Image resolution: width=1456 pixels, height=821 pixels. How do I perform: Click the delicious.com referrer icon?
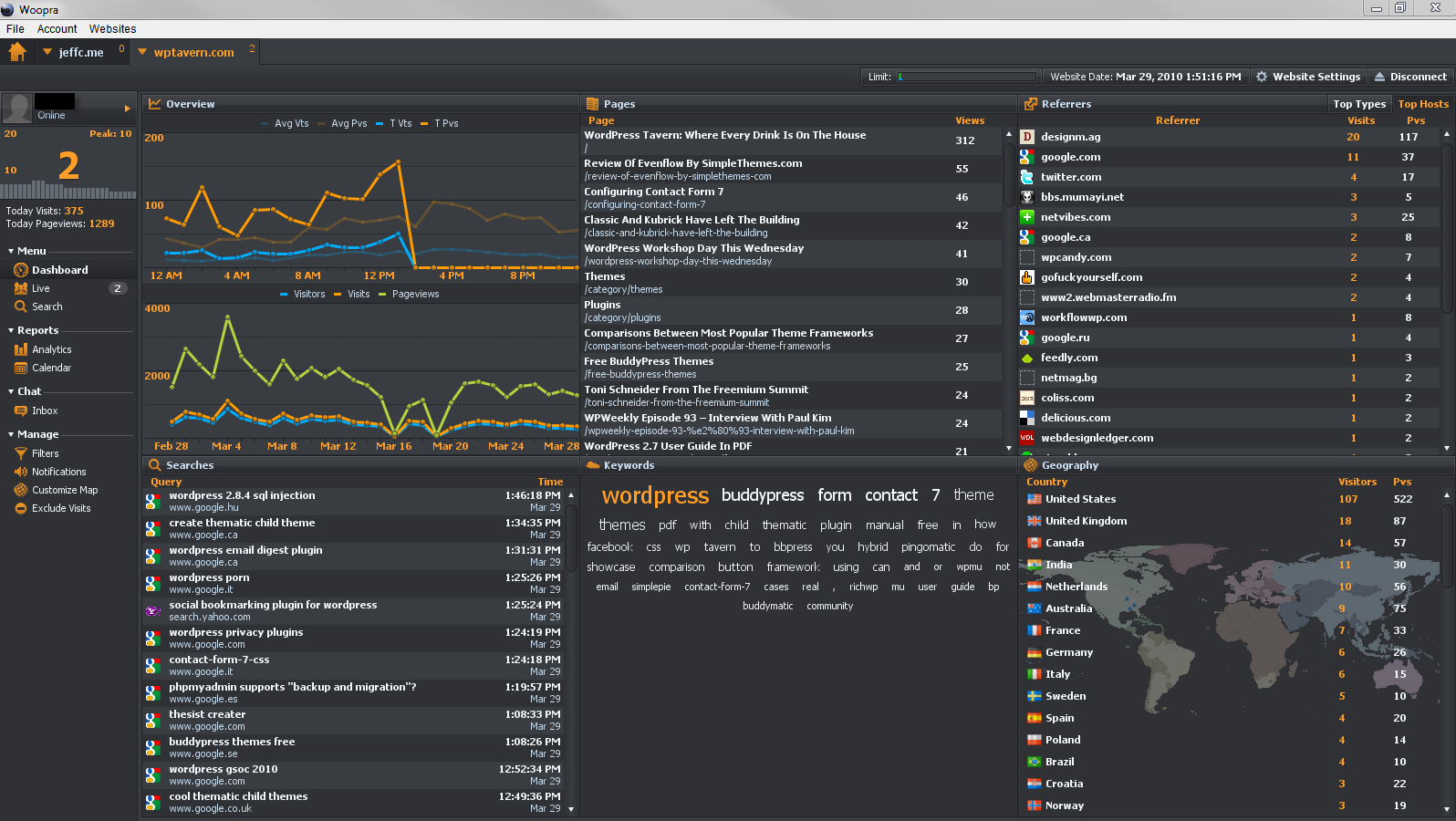pyautogui.click(x=1027, y=418)
